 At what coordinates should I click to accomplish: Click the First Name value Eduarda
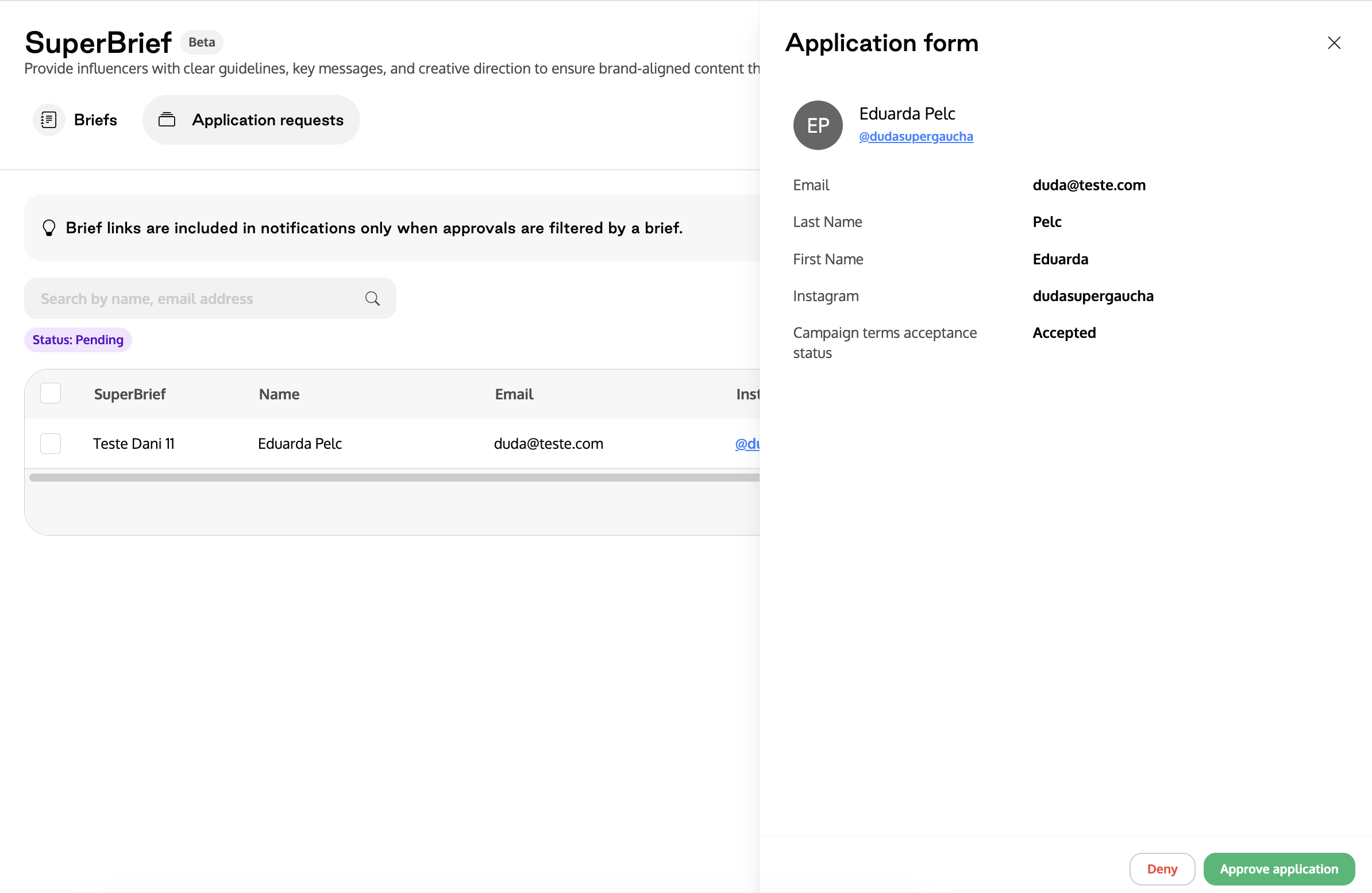[1060, 259]
